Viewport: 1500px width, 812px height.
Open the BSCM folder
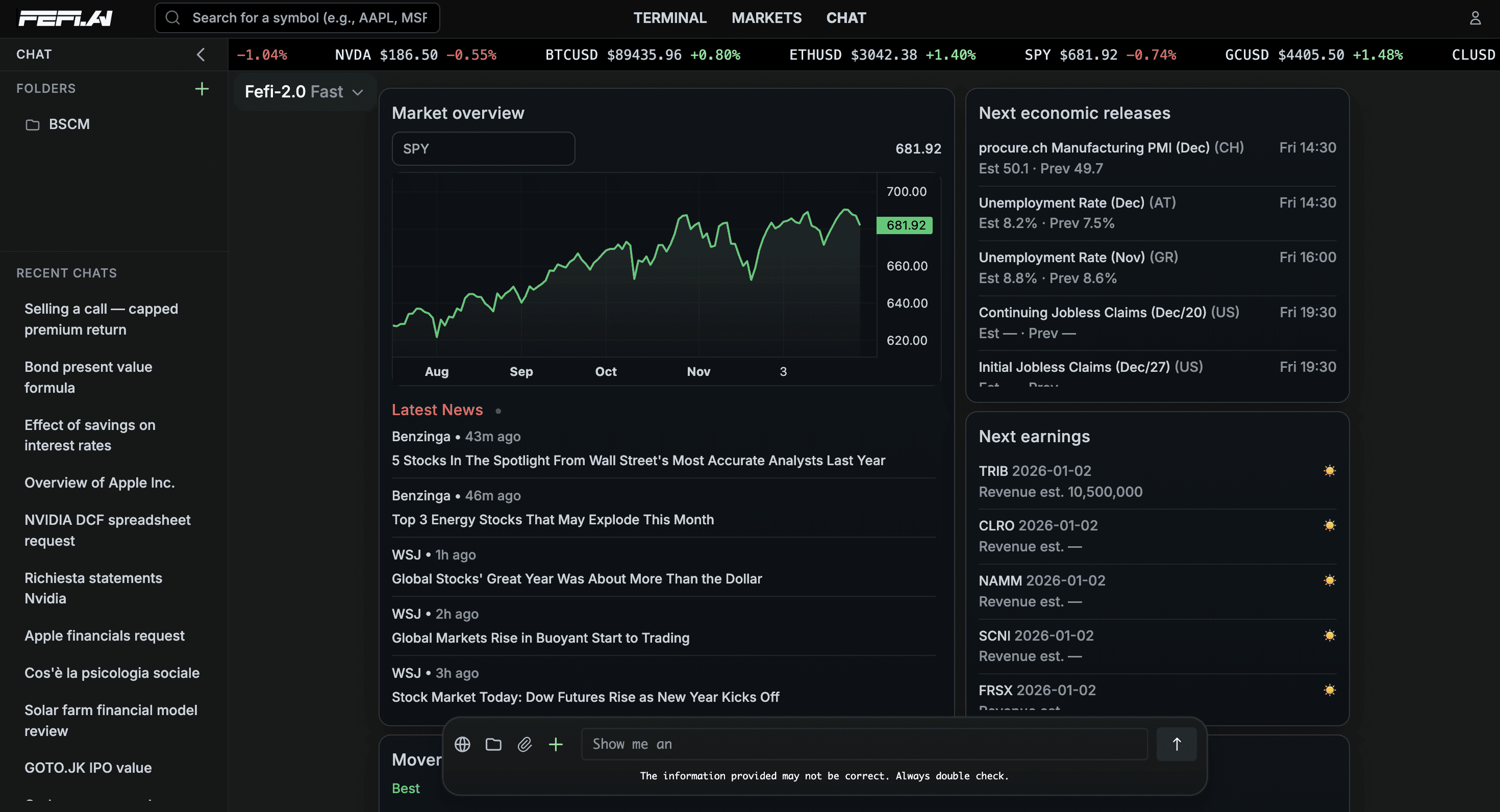click(x=69, y=124)
